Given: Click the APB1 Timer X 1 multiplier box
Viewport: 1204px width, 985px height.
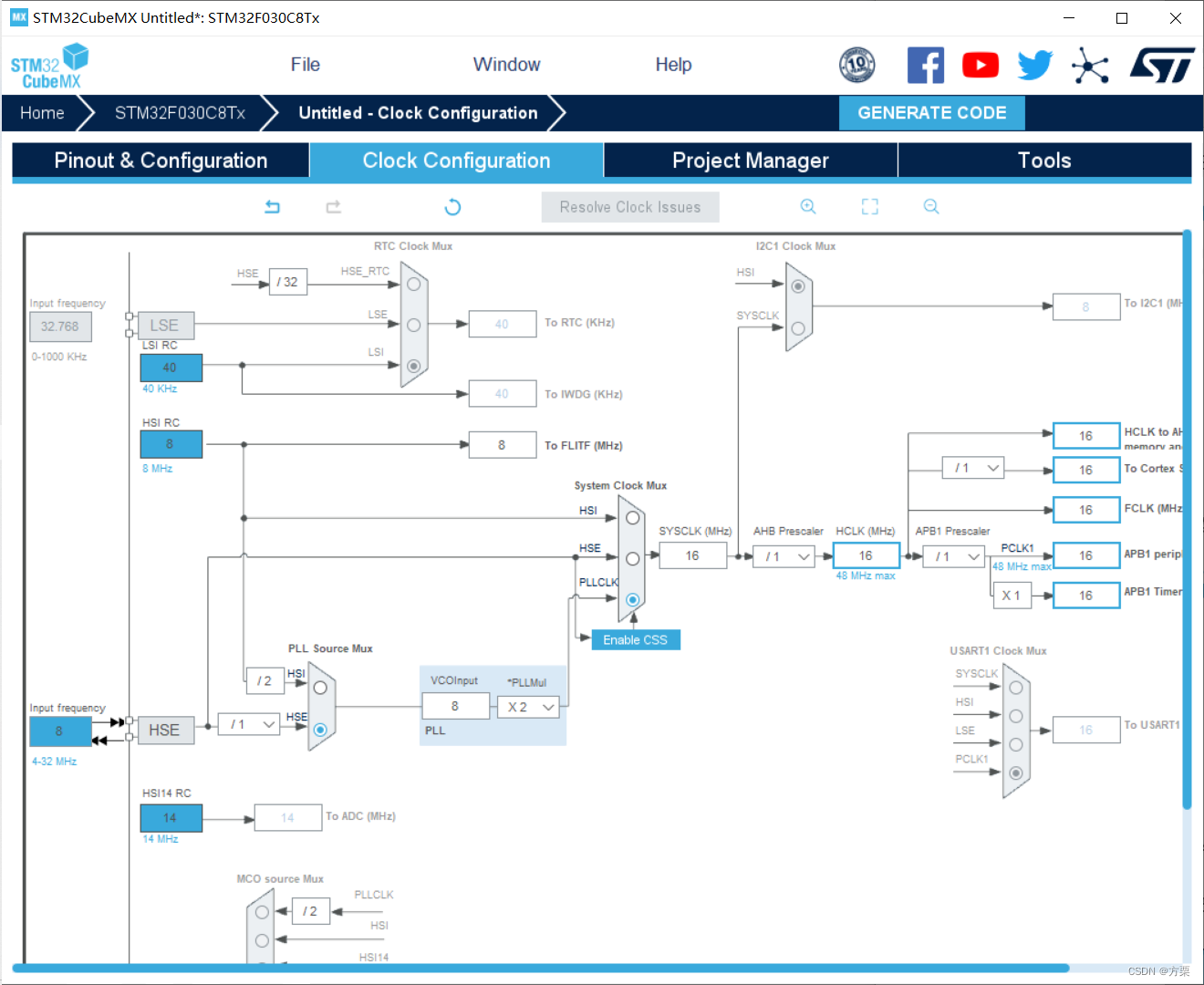Looking at the screenshot, I should [x=1012, y=596].
